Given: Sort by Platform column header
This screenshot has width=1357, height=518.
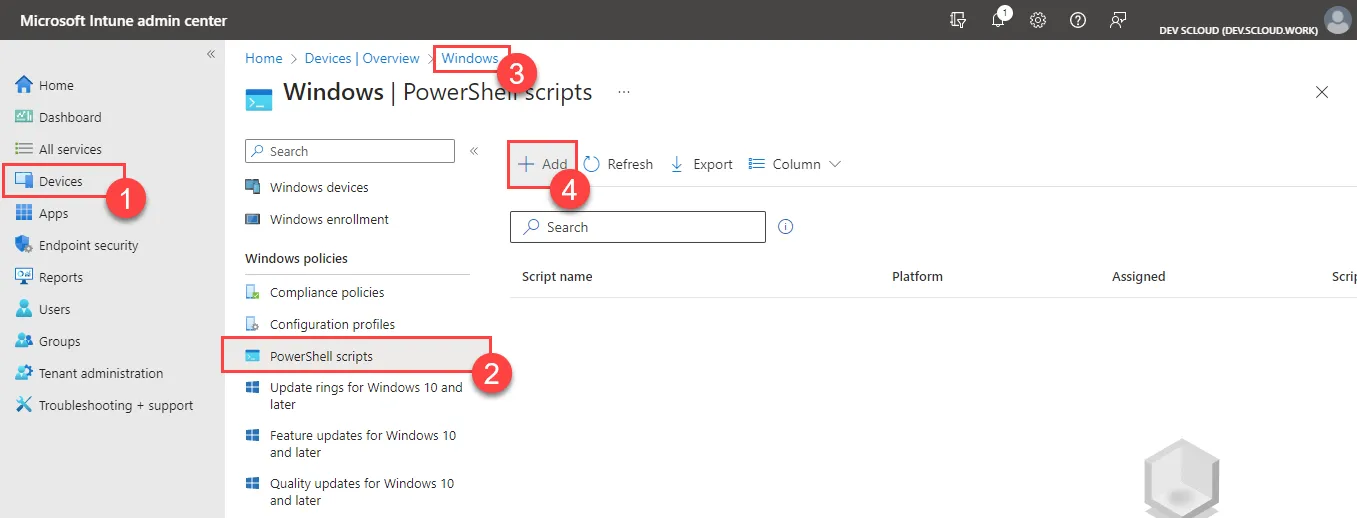Looking at the screenshot, I should pos(917,276).
